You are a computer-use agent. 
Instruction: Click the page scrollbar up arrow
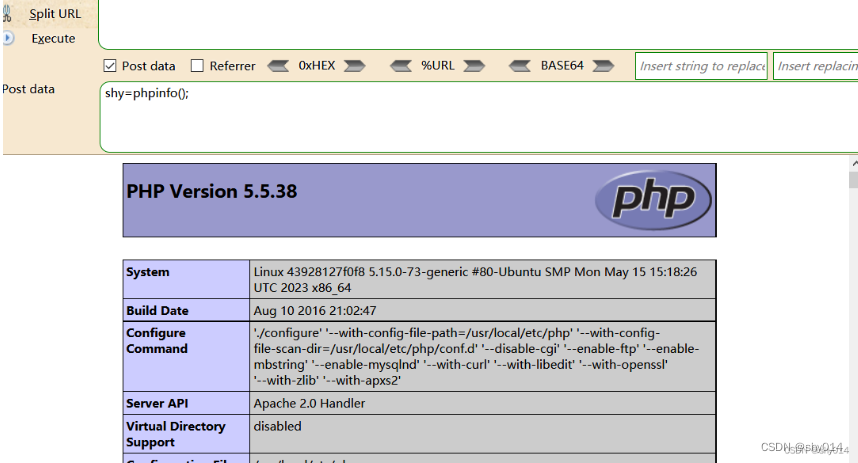click(x=854, y=163)
